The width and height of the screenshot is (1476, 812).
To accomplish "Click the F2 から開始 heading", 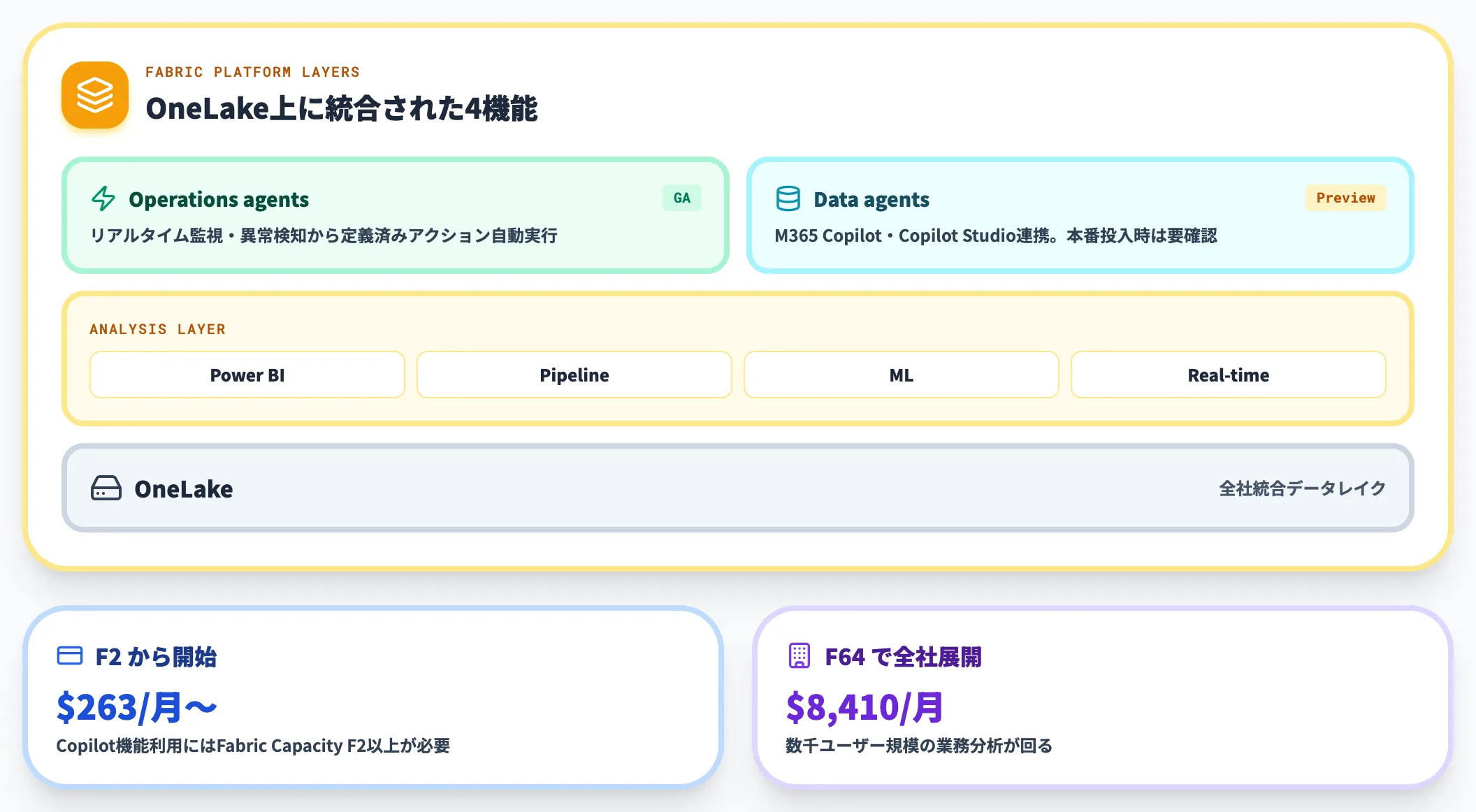I will pyautogui.click(x=156, y=656).
